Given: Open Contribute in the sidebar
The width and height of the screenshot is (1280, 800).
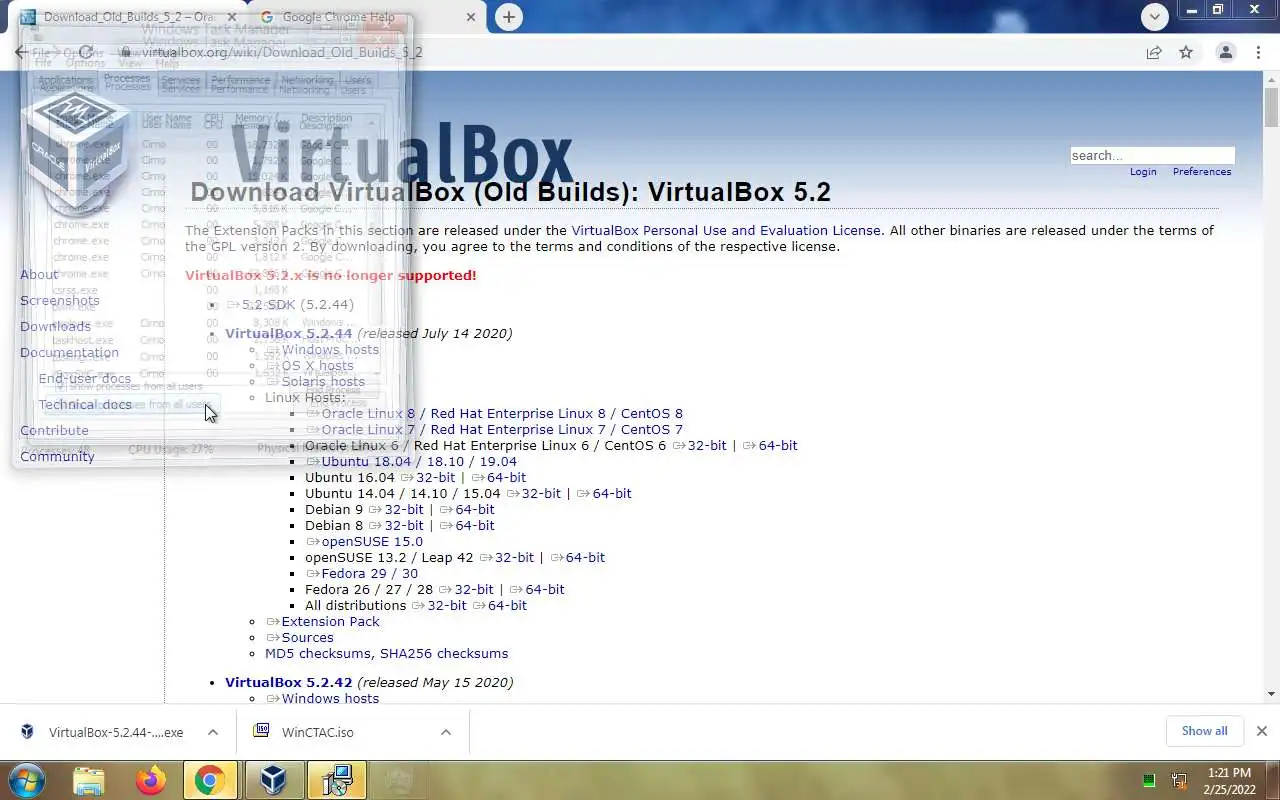Looking at the screenshot, I should [54, 430].
